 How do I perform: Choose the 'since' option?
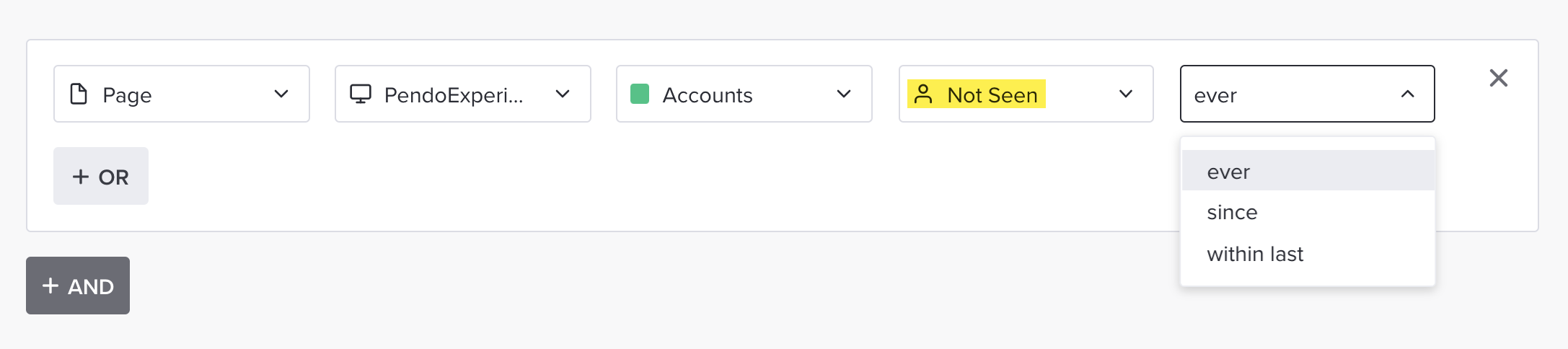pyautogui.click(x=1232, y=213)
